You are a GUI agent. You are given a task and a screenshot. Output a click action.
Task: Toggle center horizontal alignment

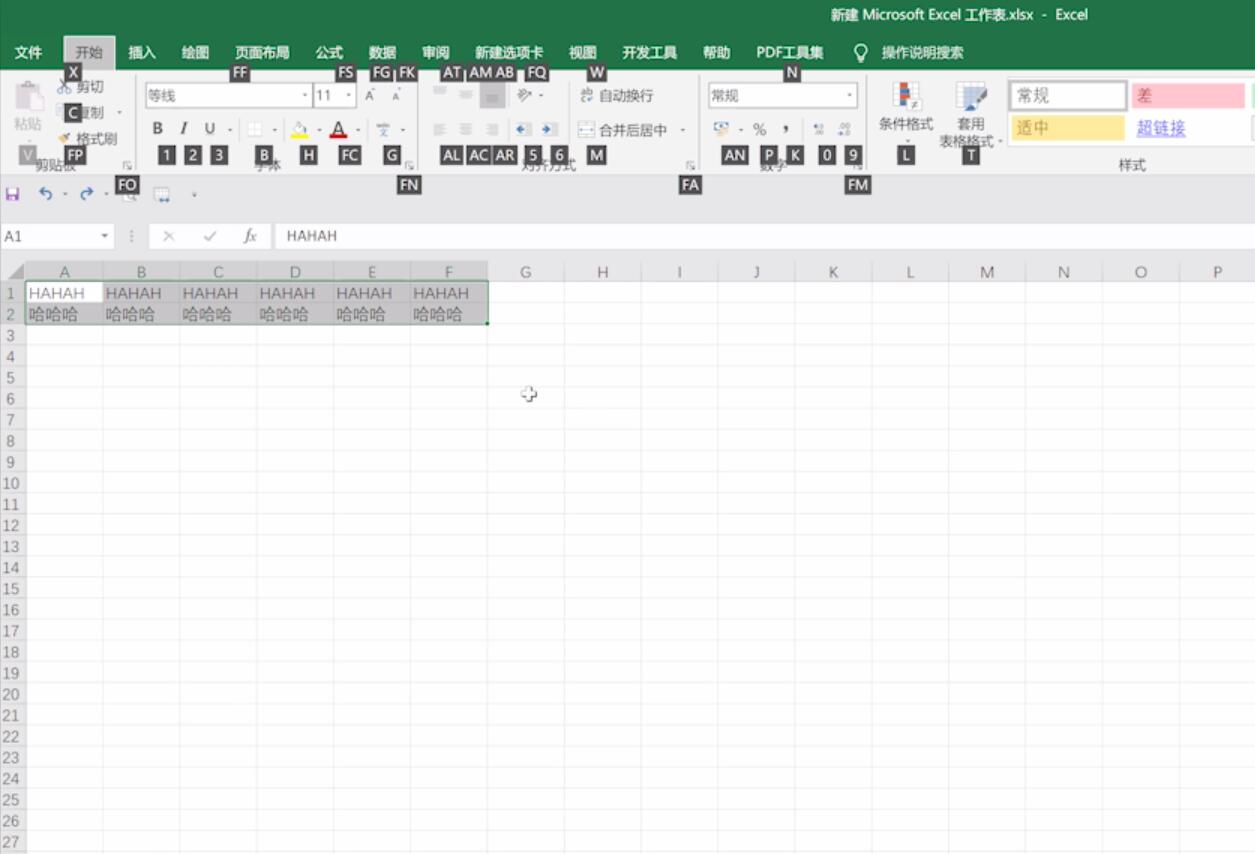tap(465, 129)
